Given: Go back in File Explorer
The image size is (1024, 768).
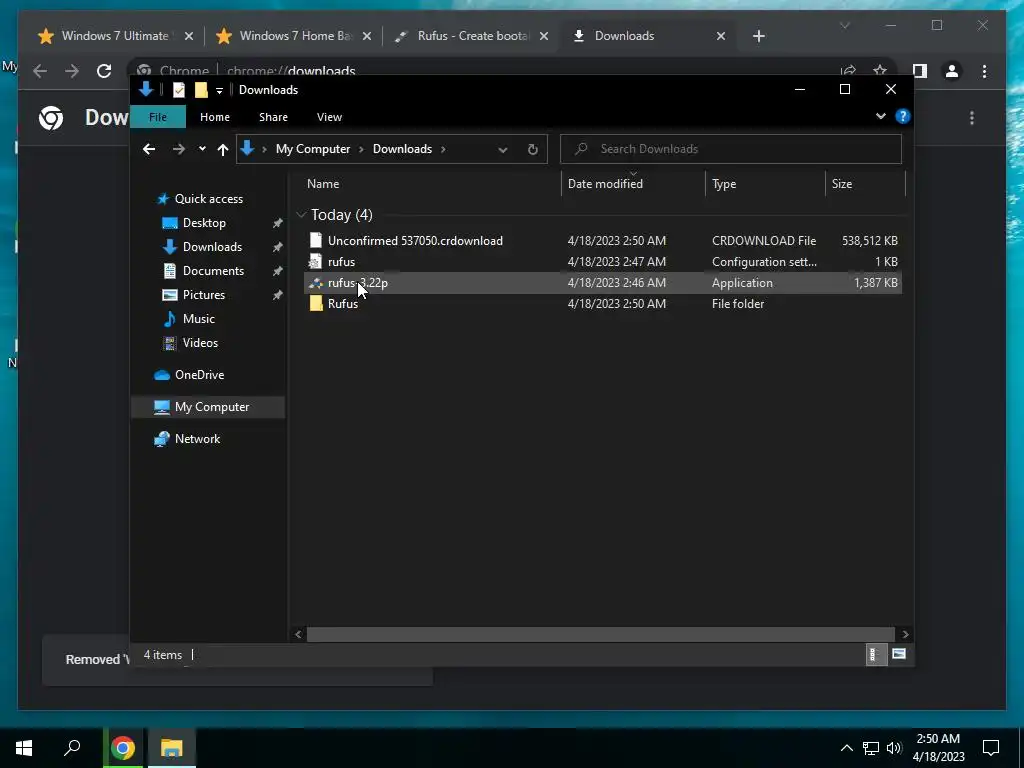Looking at the screenshot, I should point(149,149).
